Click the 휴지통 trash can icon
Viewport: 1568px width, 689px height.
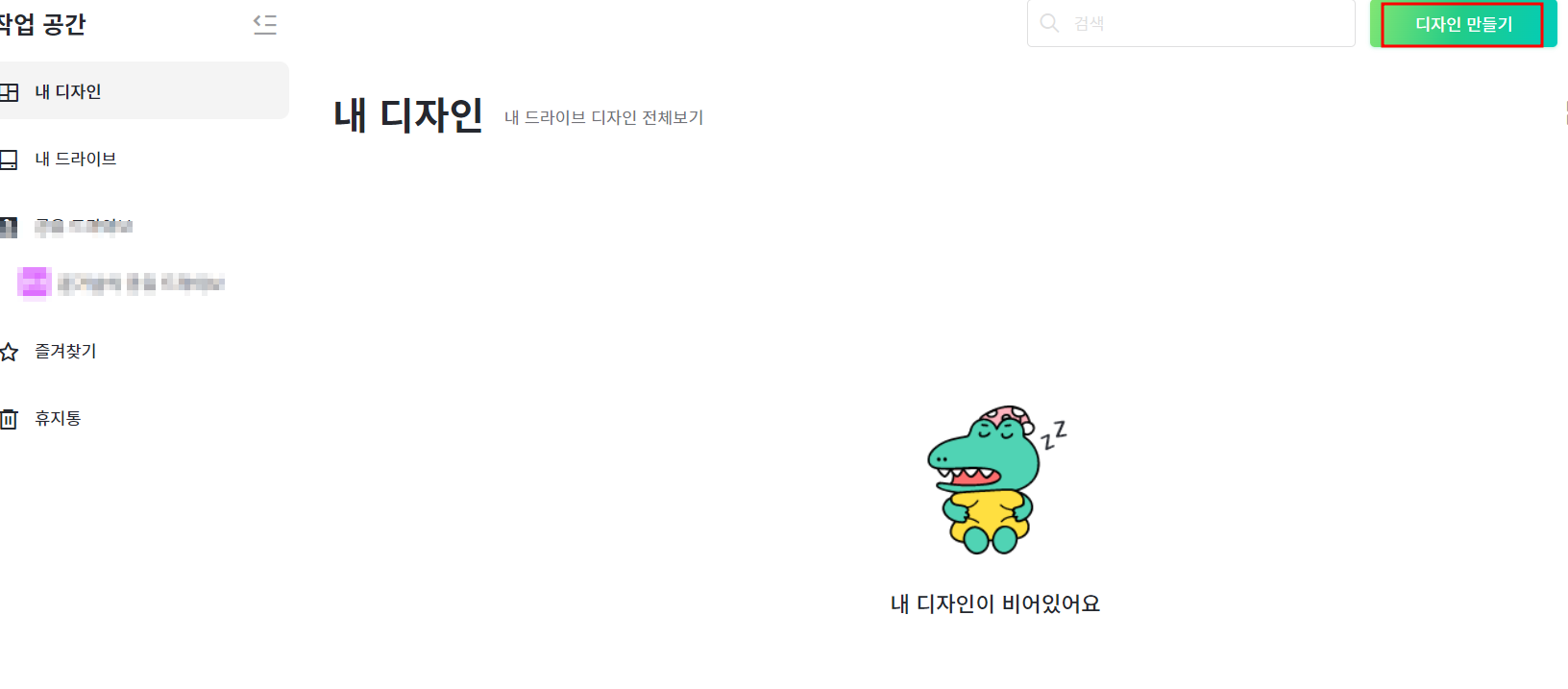9,419
